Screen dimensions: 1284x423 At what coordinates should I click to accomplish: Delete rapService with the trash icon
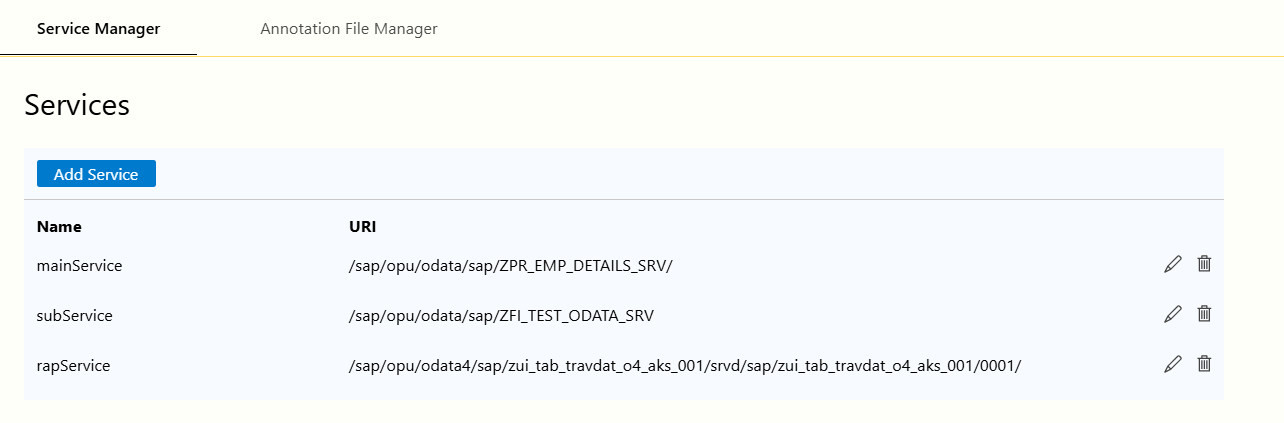tap(1204, 364)
